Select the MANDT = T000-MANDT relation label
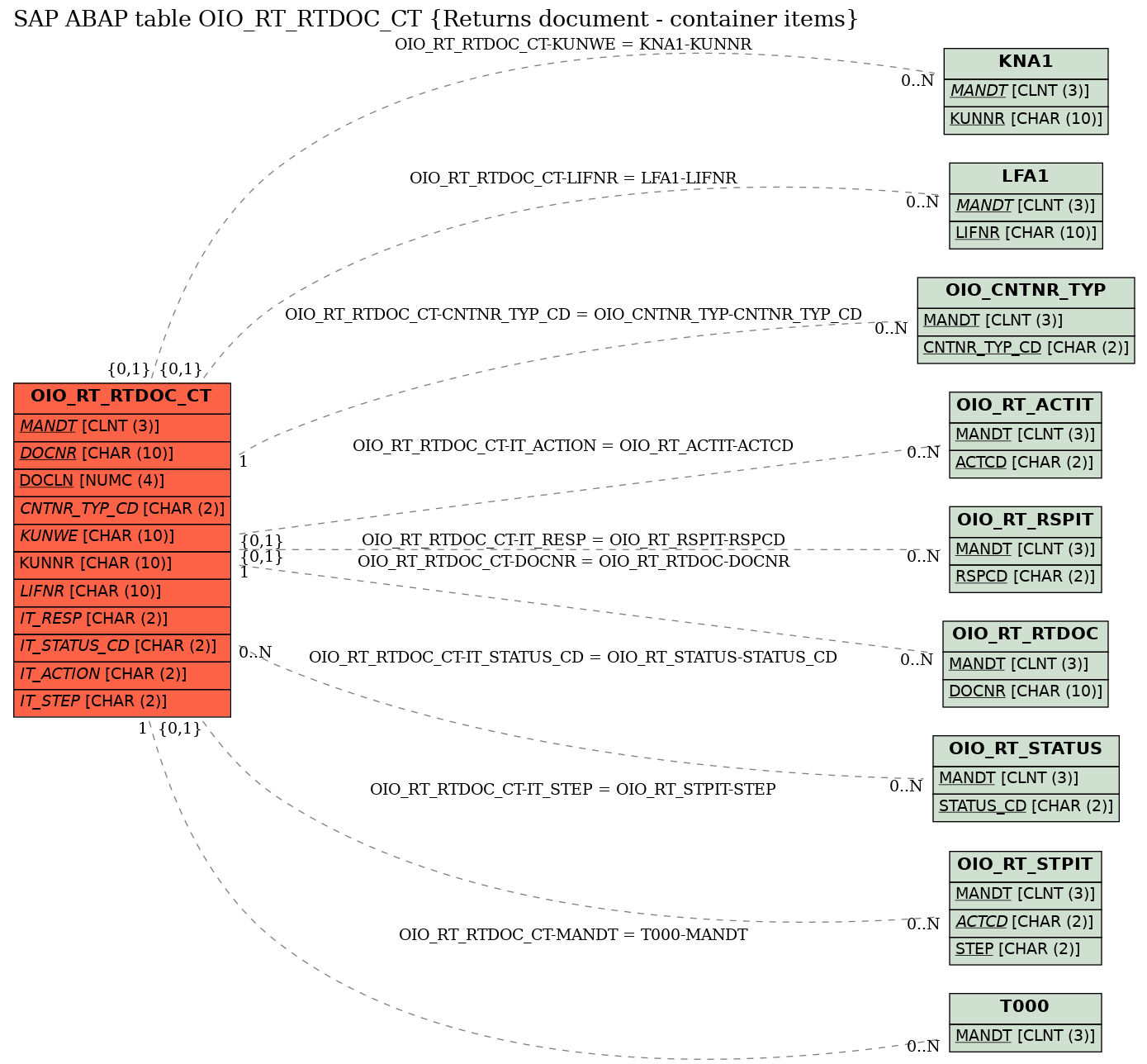The image size is (1147, 1064). 573,935
